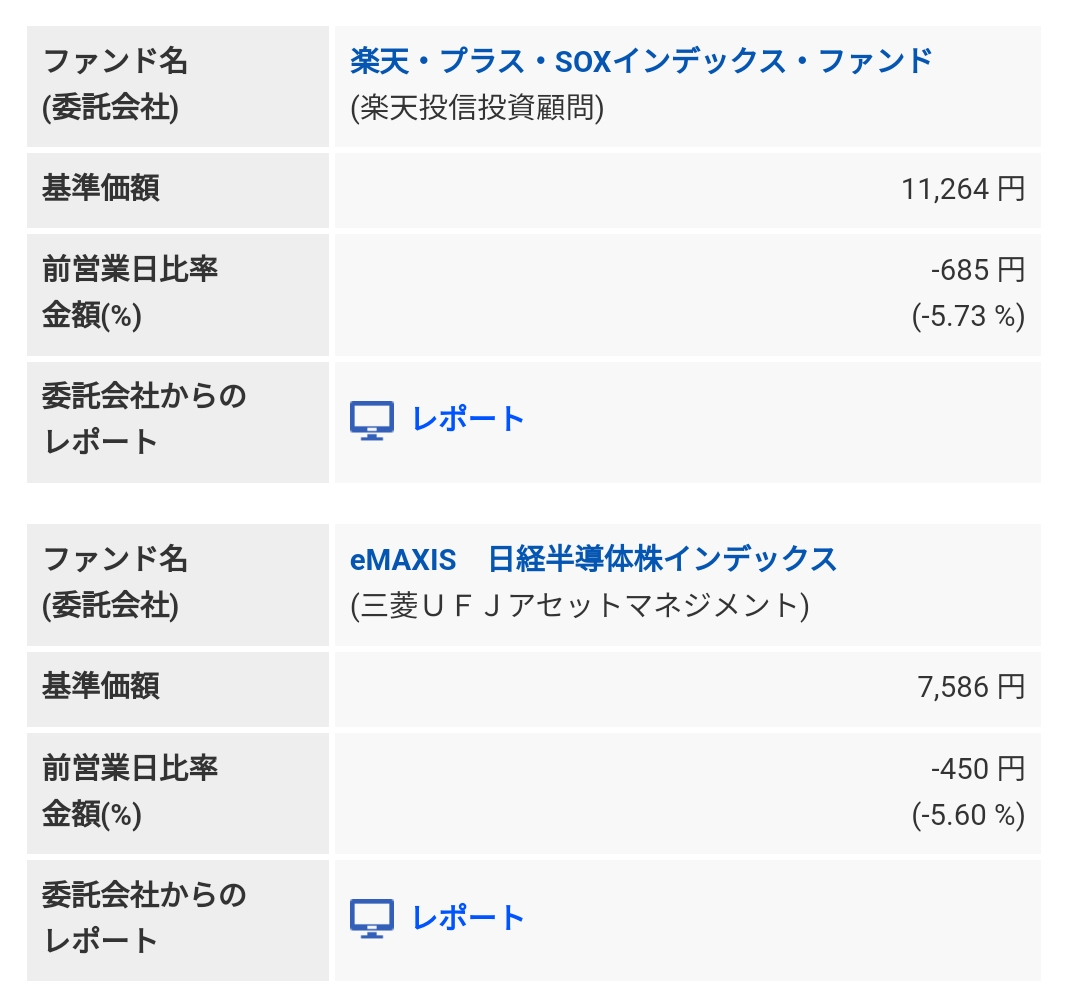Click the (-5.73 %) change percentage
Image resolution: width=1080 pixels, height=988 pixels.
[x=968, y=316]
